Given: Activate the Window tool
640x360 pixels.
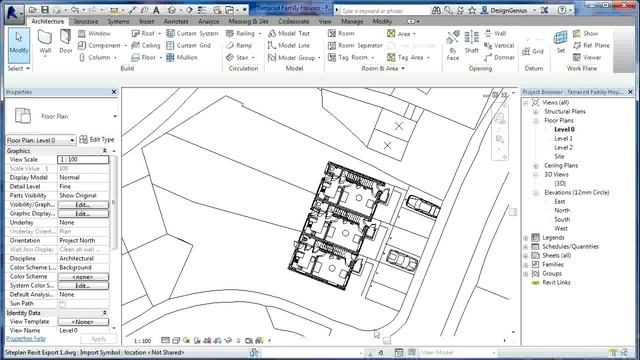Looking at the screenshot, I should (94, 33).
